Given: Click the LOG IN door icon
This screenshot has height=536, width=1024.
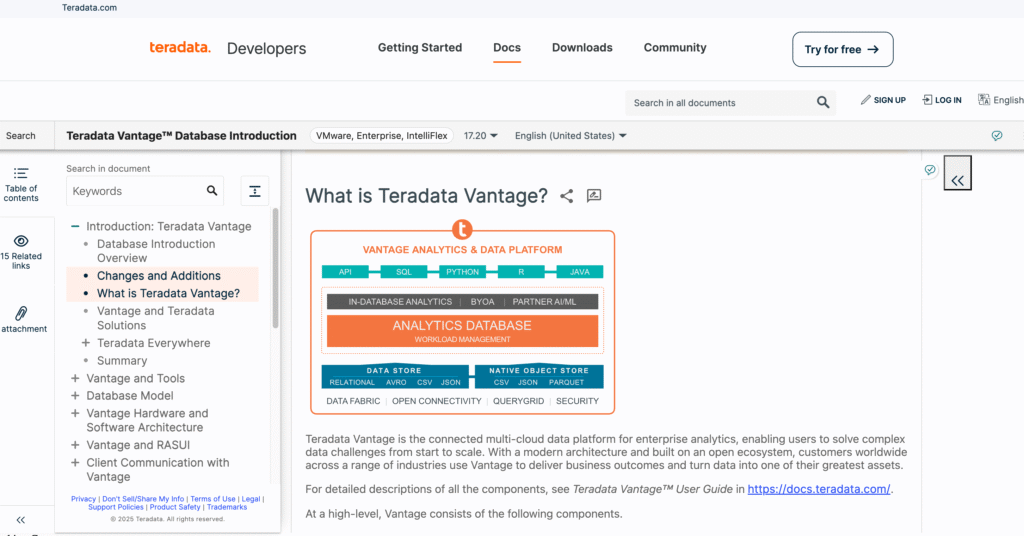Looking at the screenshot, I should tap(927, 100).
